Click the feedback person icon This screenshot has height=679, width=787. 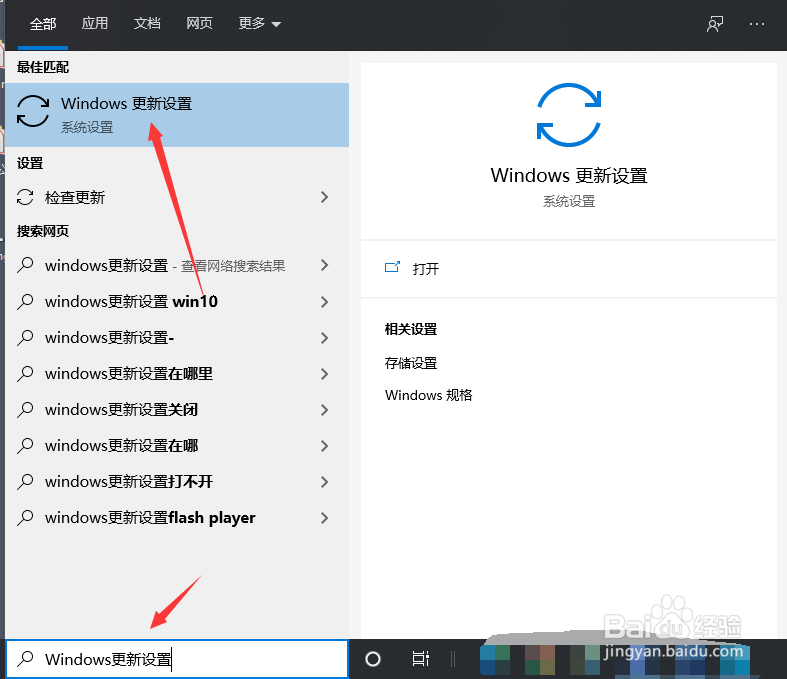click(715, 24)
